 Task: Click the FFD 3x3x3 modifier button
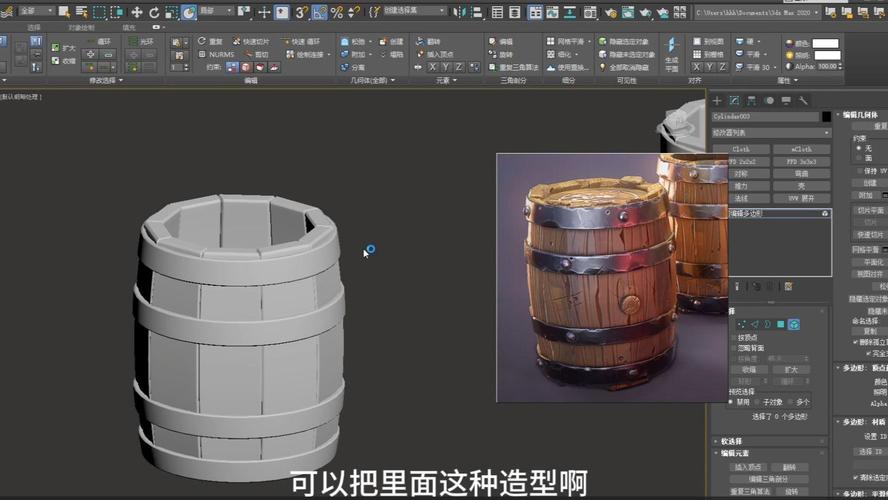[801, 161]
